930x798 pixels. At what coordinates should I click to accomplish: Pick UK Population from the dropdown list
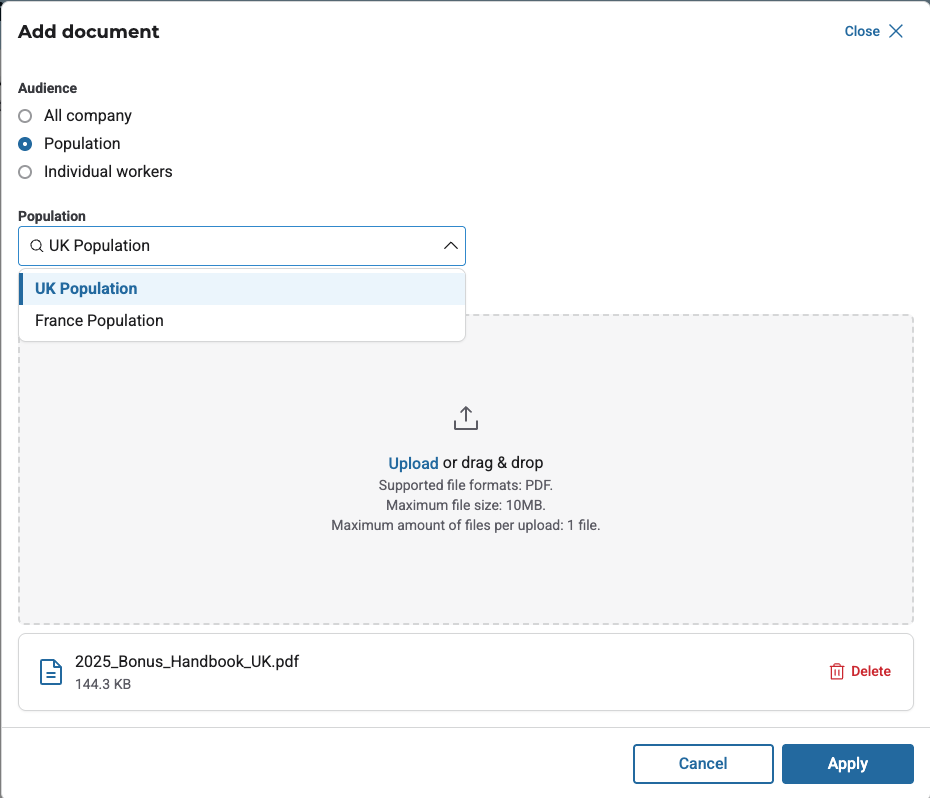coord(86,289)
